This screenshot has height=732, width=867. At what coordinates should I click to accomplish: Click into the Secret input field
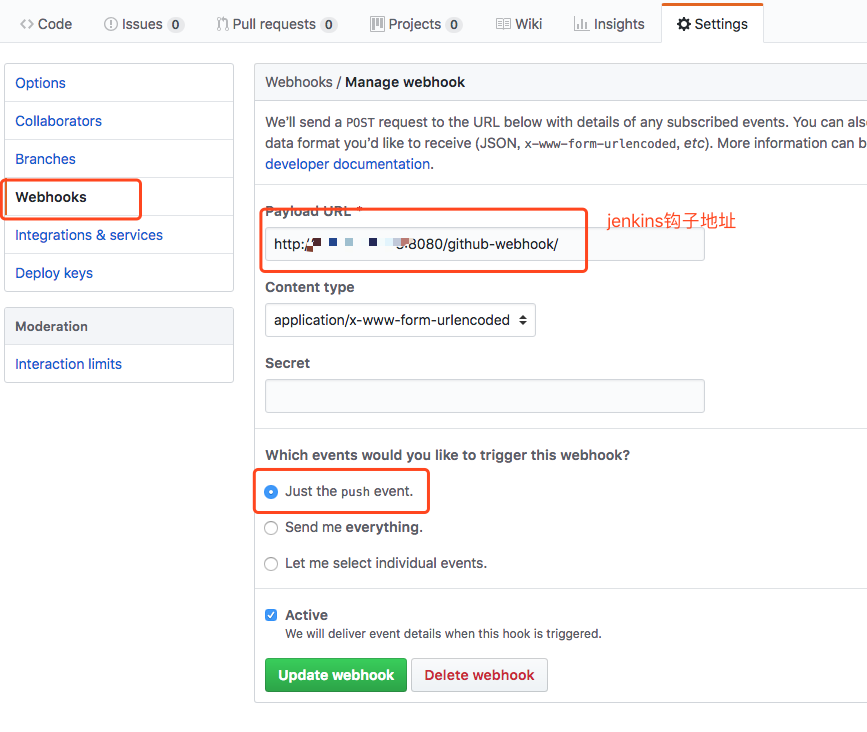(x=484, y=396)
